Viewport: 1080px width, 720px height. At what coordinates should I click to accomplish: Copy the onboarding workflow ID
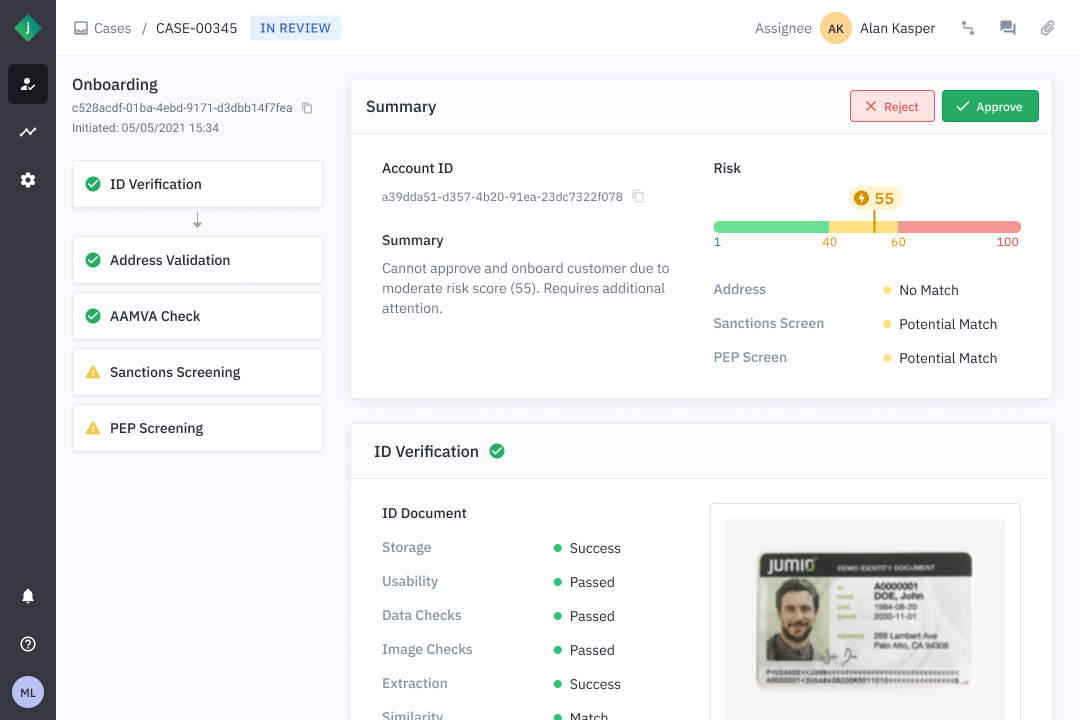307,108
